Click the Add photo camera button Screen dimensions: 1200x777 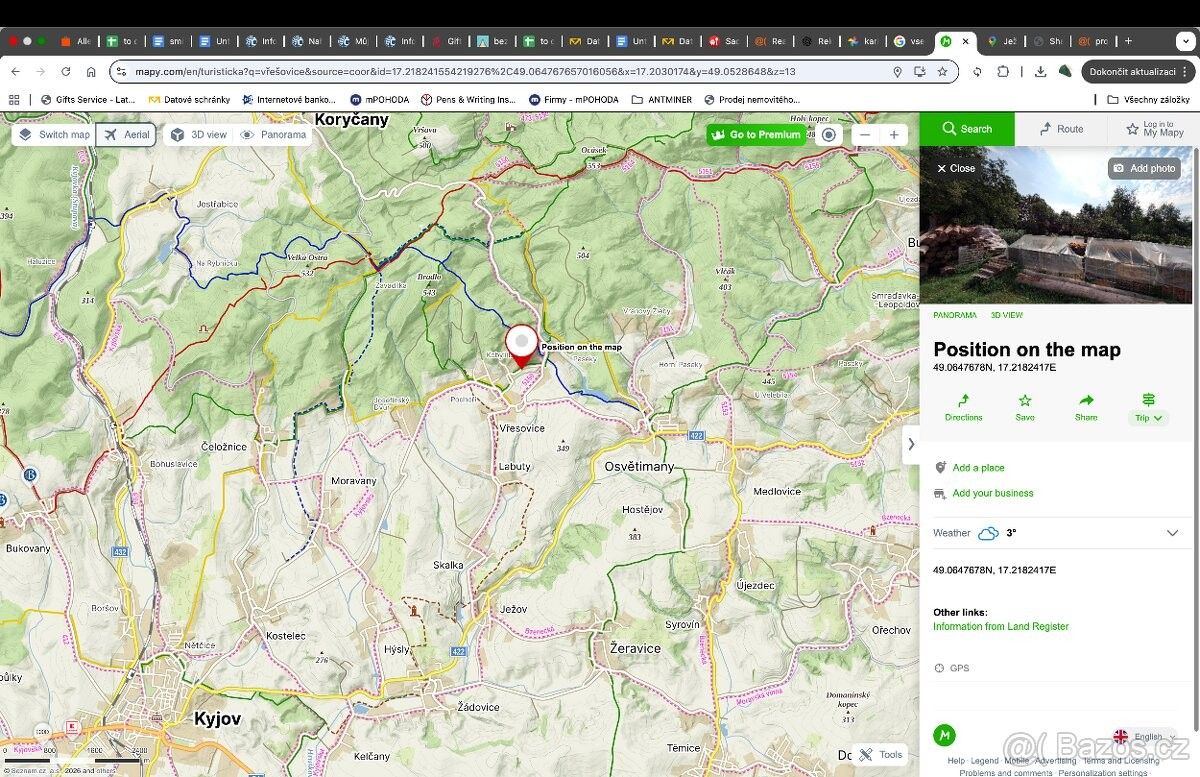(x=1144, y=168)
